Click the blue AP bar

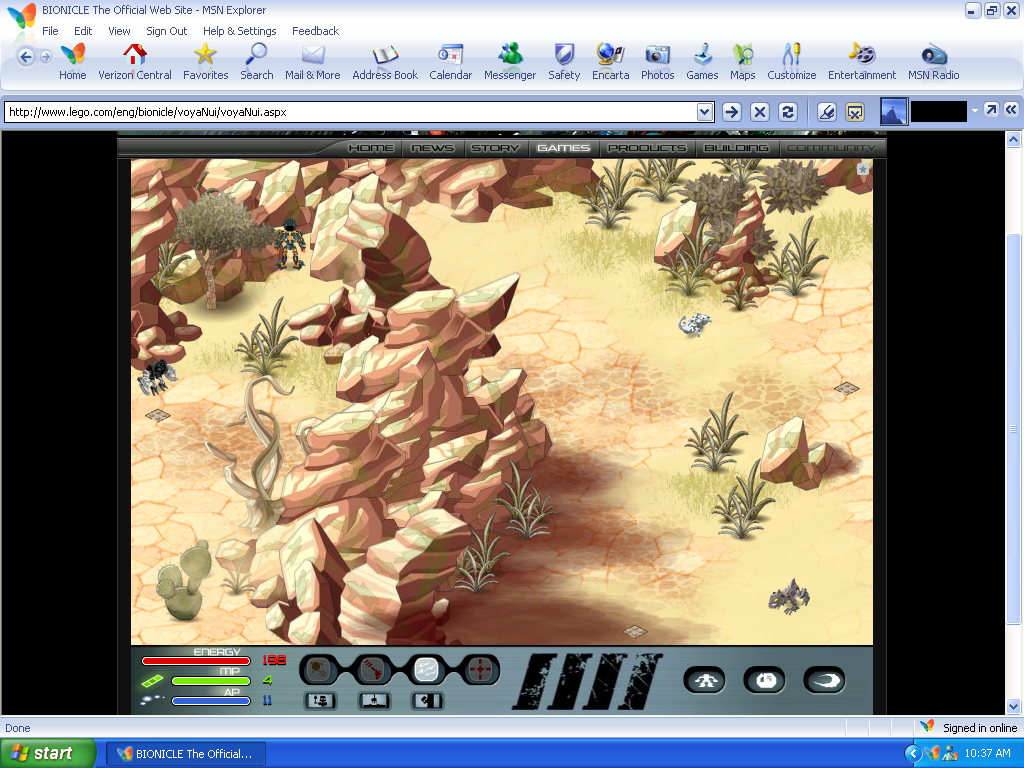point(211,701)
